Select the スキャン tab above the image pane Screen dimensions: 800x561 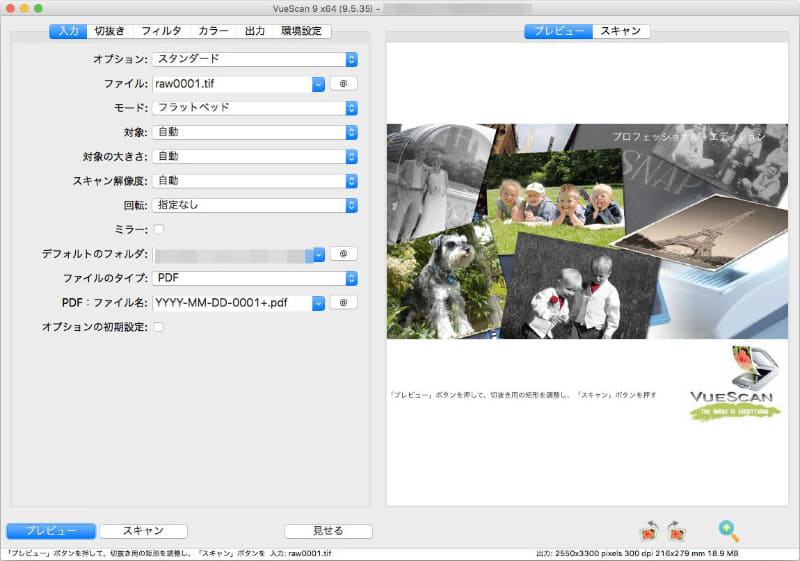pyautogui.click(x=621, y=31)
